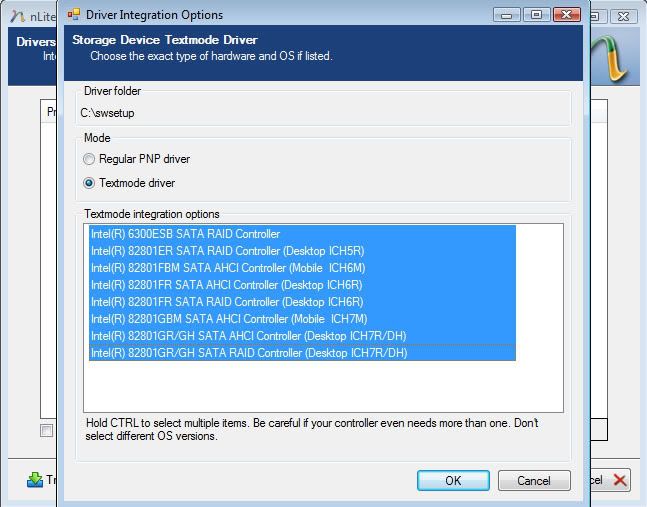Close the Driver Integration Options dialog
This screenshot has width=647, height=507.
coord(567,15)
